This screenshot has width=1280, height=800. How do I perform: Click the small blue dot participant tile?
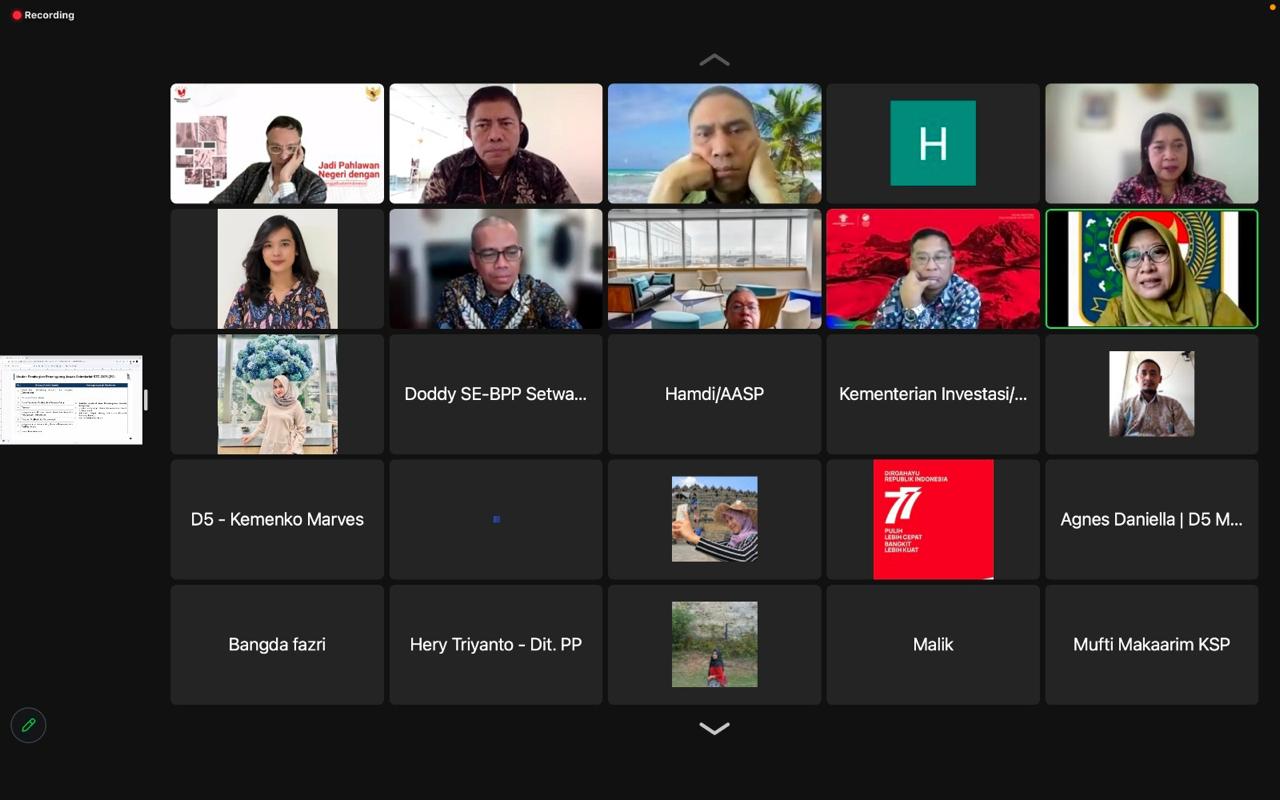coord(496,519)
